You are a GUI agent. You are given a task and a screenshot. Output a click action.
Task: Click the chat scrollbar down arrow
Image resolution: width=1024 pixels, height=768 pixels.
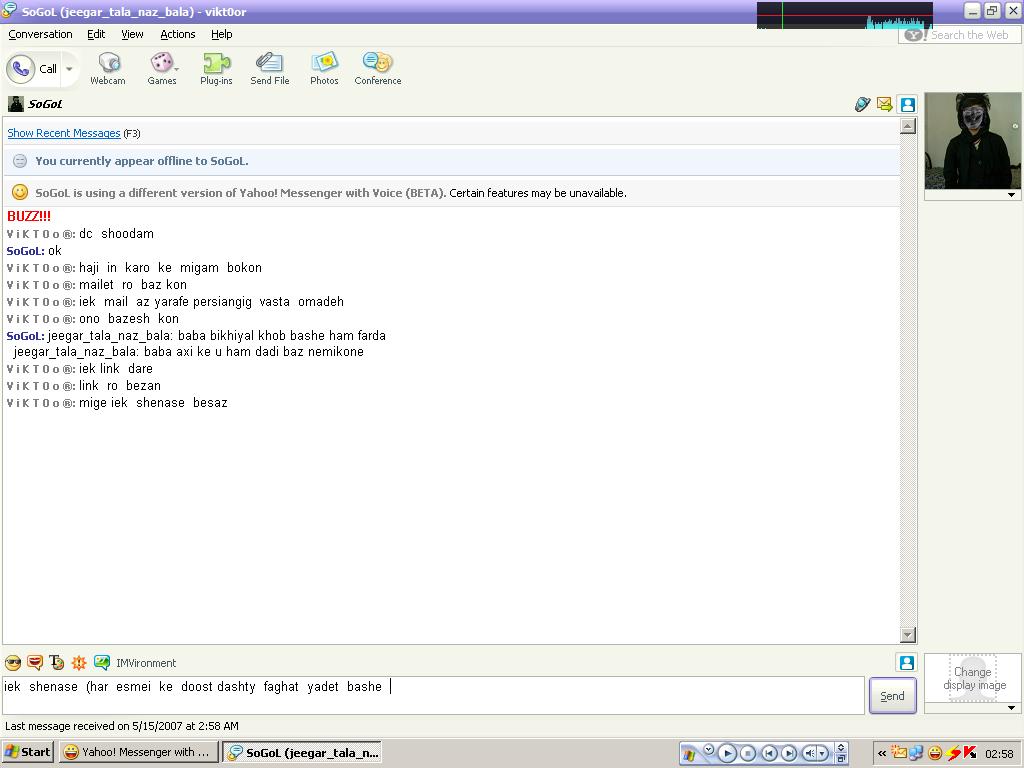(908, 634)
